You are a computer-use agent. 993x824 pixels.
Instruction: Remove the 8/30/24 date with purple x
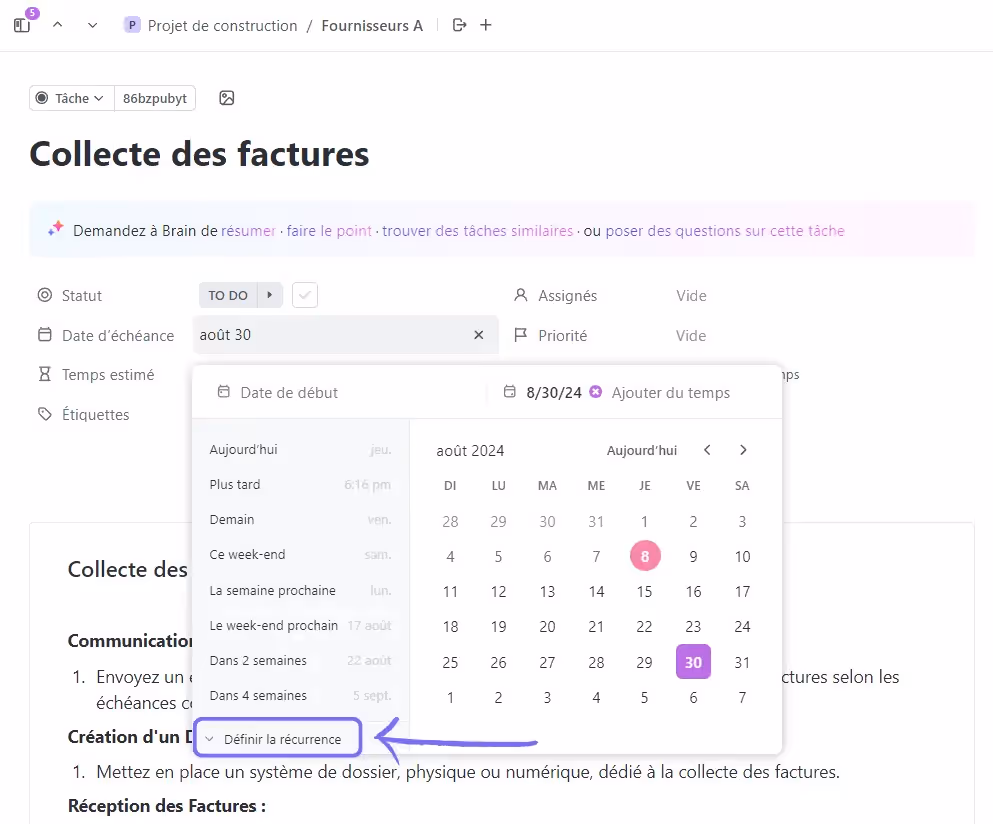pos(596,392)
